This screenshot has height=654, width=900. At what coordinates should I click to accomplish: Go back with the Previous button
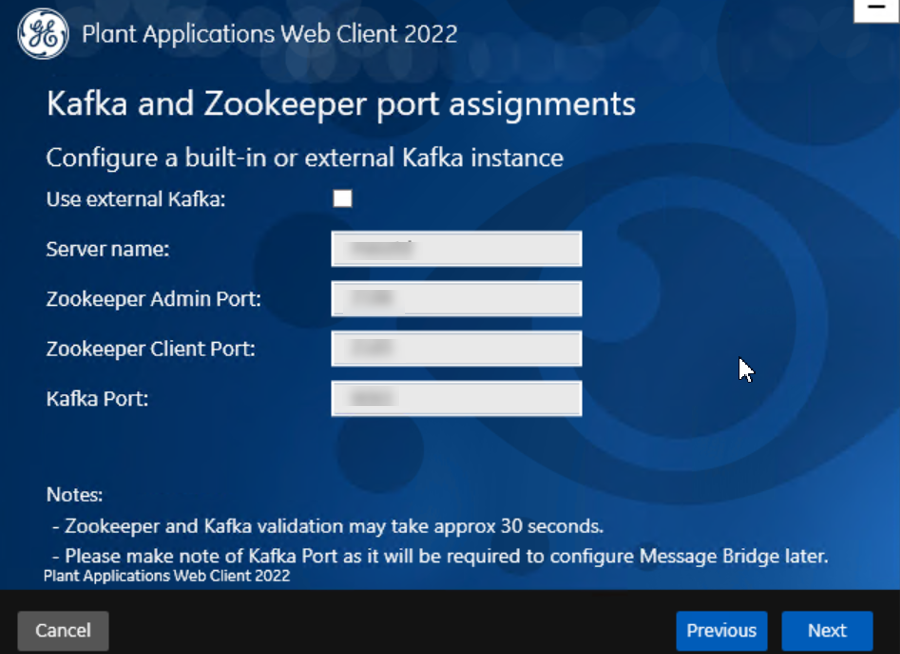[721, 630]
